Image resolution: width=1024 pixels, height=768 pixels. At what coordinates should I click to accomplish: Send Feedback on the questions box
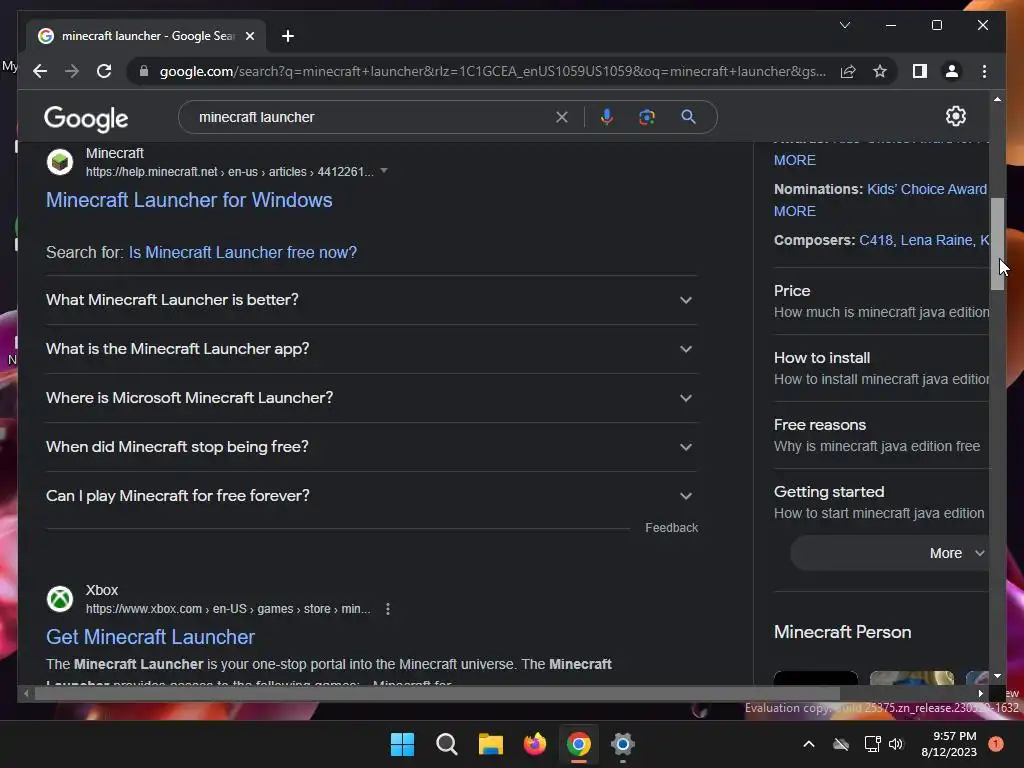671,528
